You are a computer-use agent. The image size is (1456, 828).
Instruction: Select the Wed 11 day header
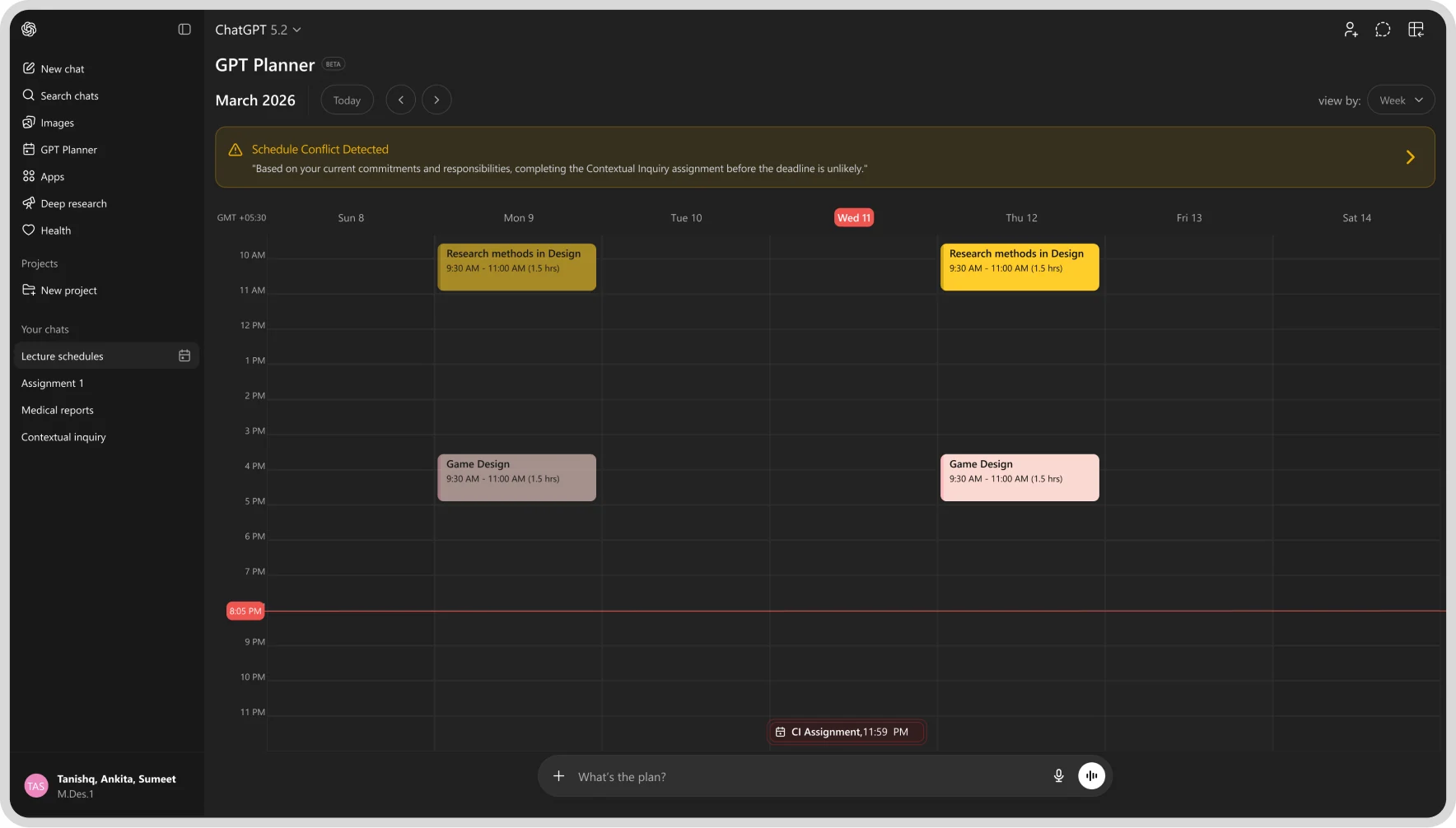[x=854, y=218]
